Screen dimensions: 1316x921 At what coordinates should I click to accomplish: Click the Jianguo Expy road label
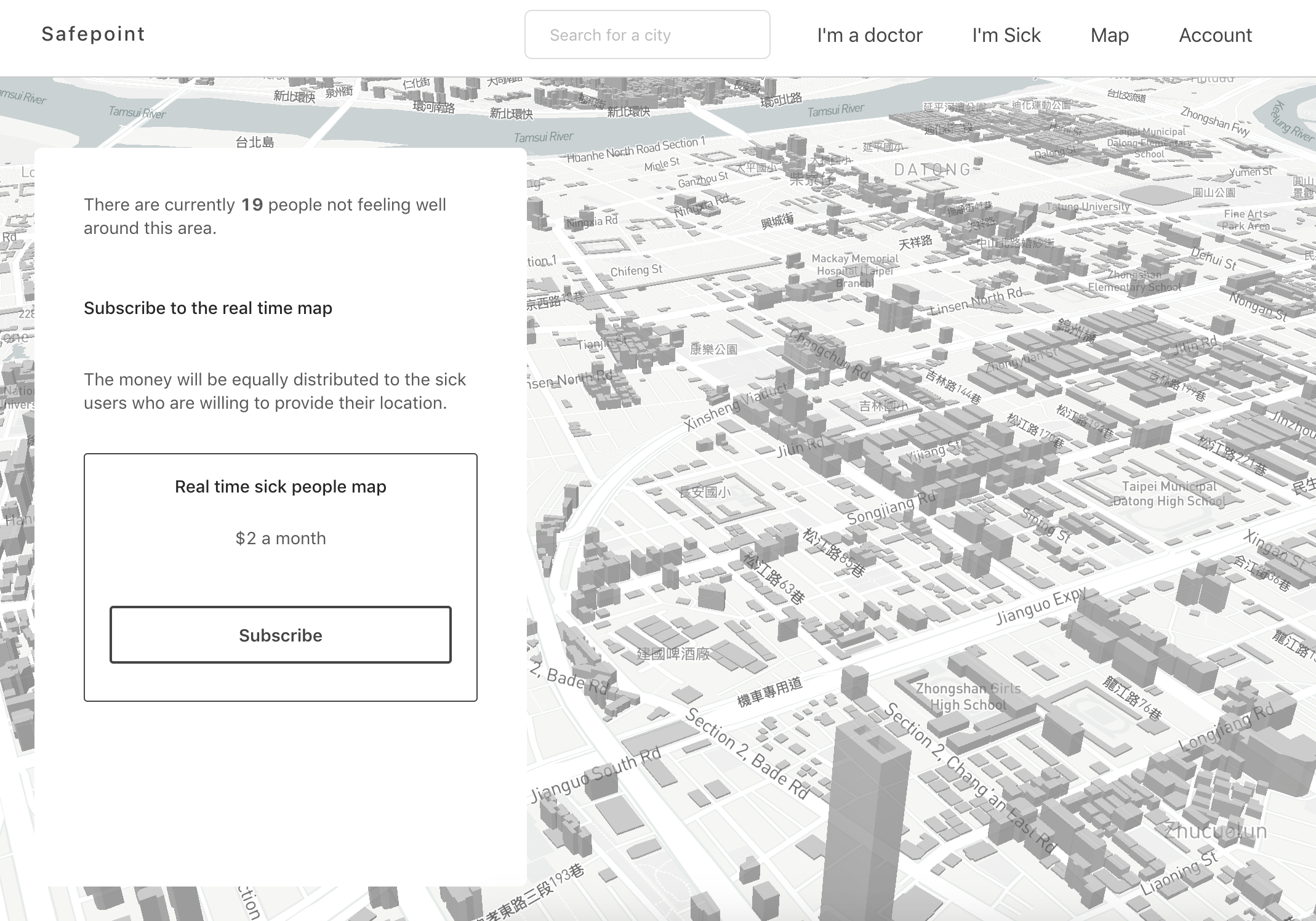pos(1041,606)
